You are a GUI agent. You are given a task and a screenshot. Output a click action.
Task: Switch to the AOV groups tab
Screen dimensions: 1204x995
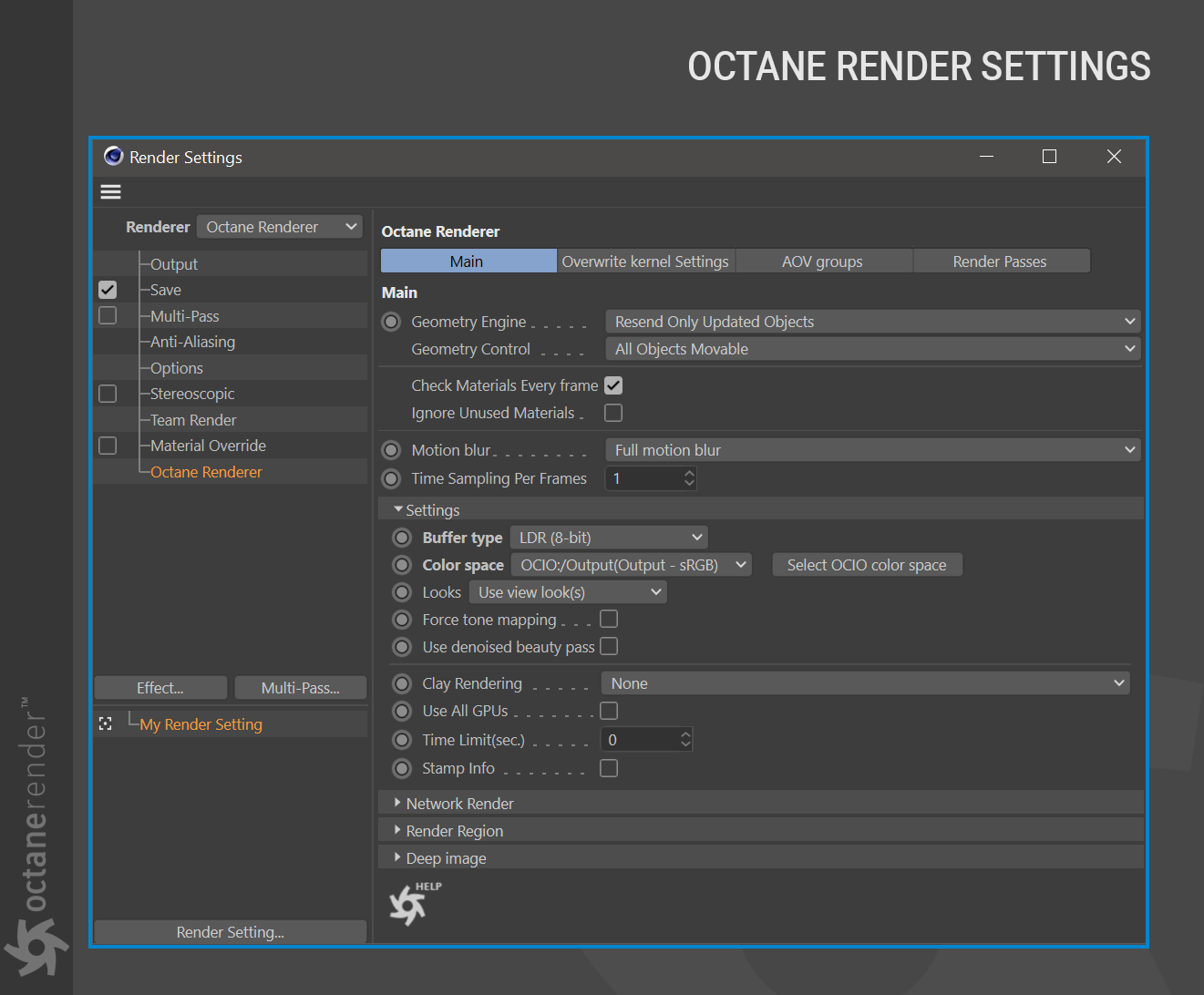(x=823, y=262)
